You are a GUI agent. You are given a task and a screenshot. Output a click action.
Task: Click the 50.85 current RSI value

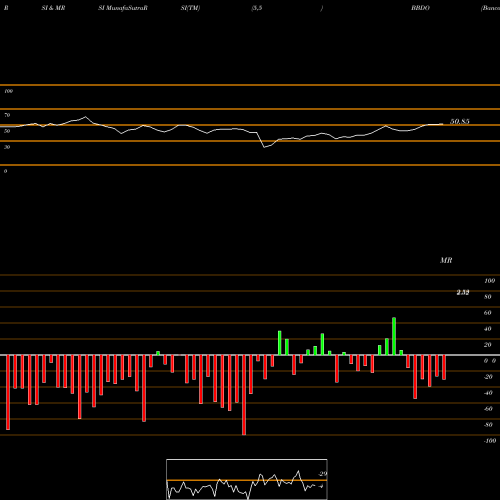click(x=460, y=122)
